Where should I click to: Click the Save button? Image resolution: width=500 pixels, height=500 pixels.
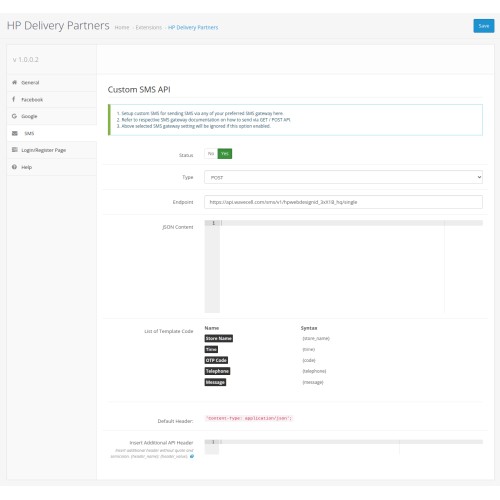(484, 26)
